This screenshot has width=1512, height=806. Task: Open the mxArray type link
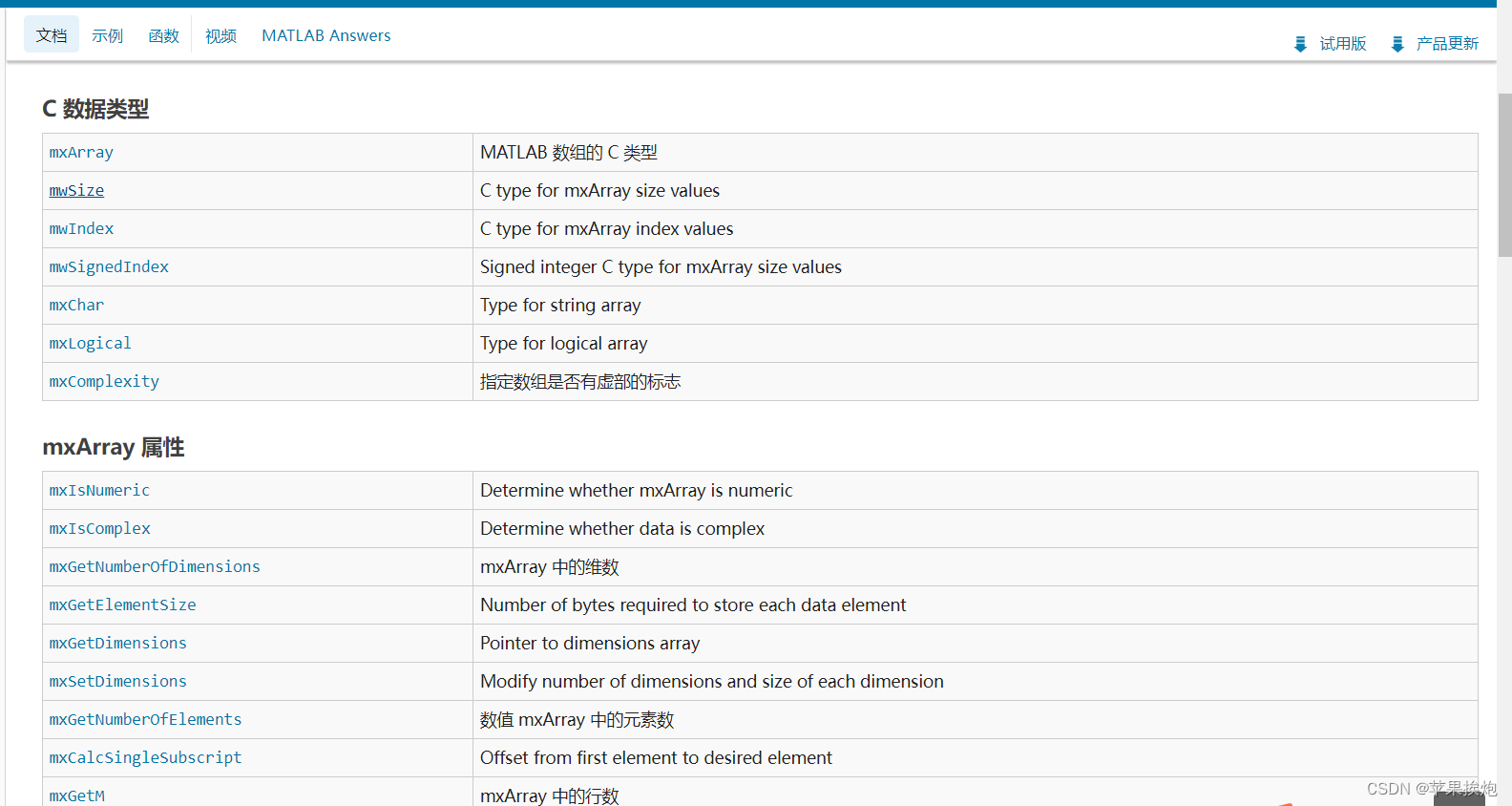click(x=81, y=153)
